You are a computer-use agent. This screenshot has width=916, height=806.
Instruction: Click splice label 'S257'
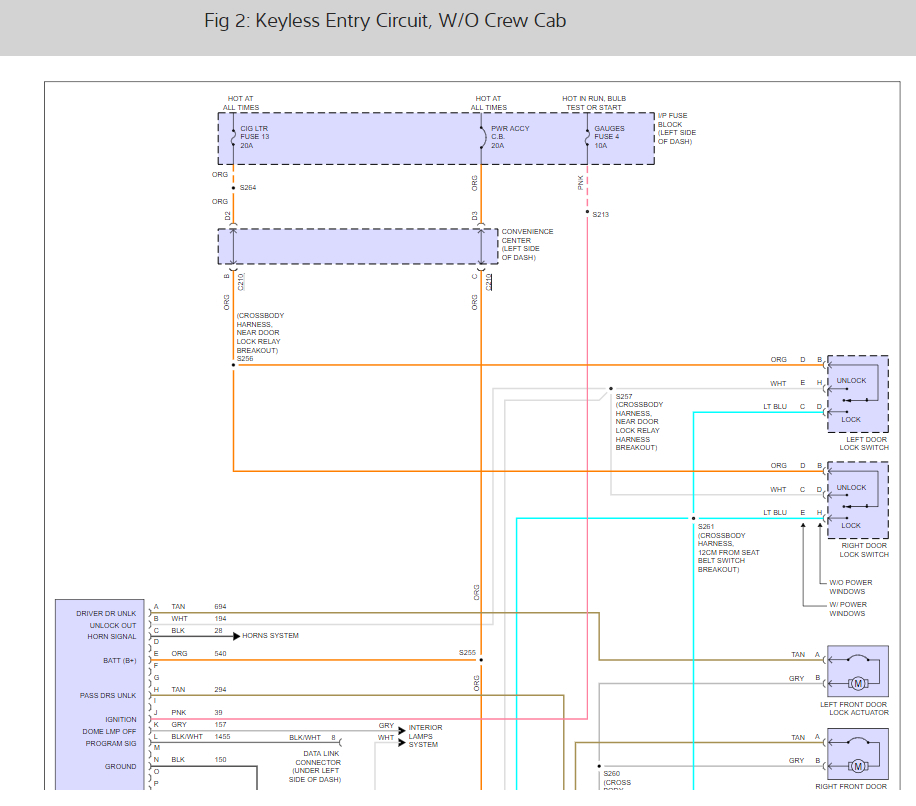(624, 396)
